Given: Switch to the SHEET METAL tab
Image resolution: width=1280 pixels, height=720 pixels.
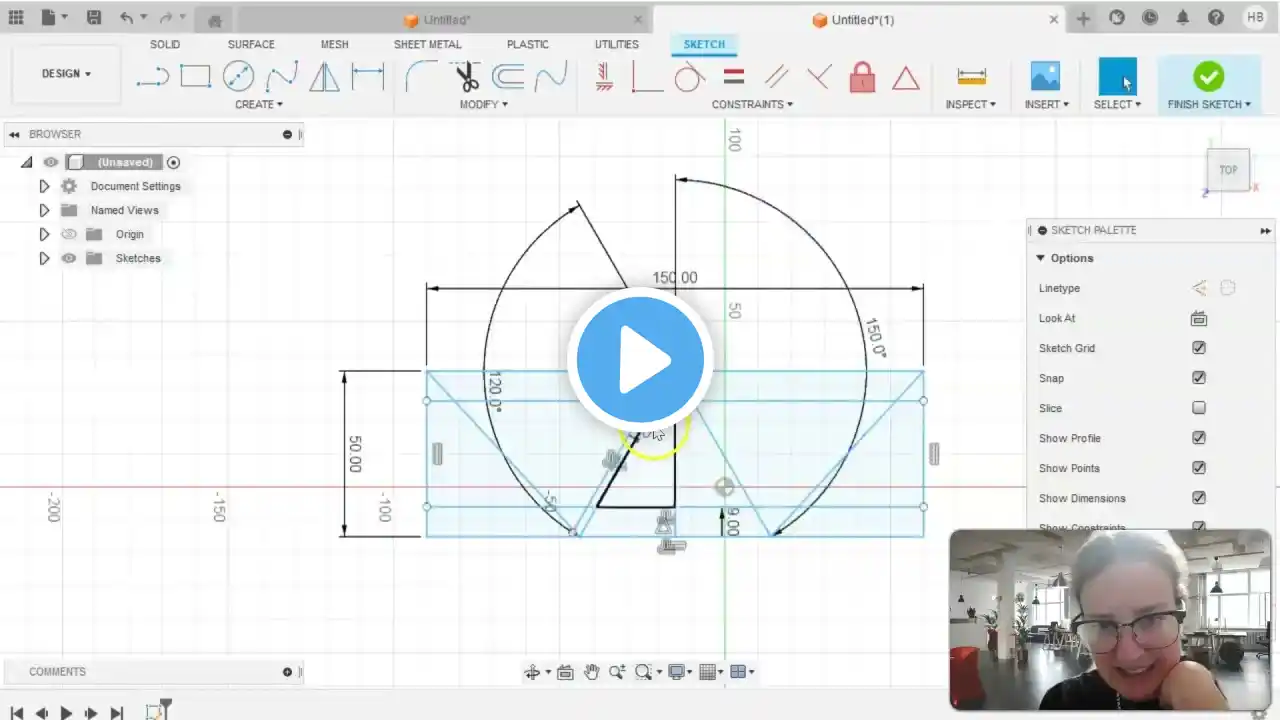Looking at the screenshot, I should (428, 44).
